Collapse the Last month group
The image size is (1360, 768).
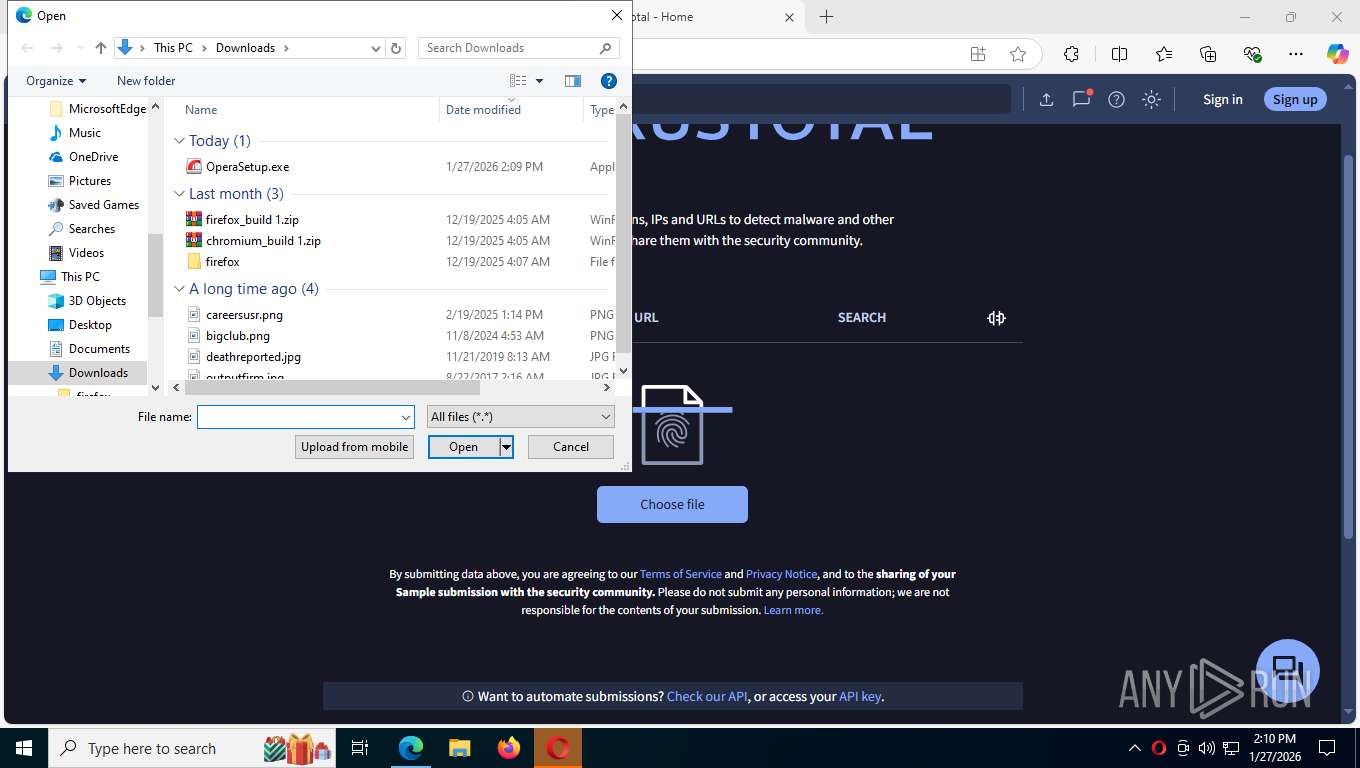179,194
